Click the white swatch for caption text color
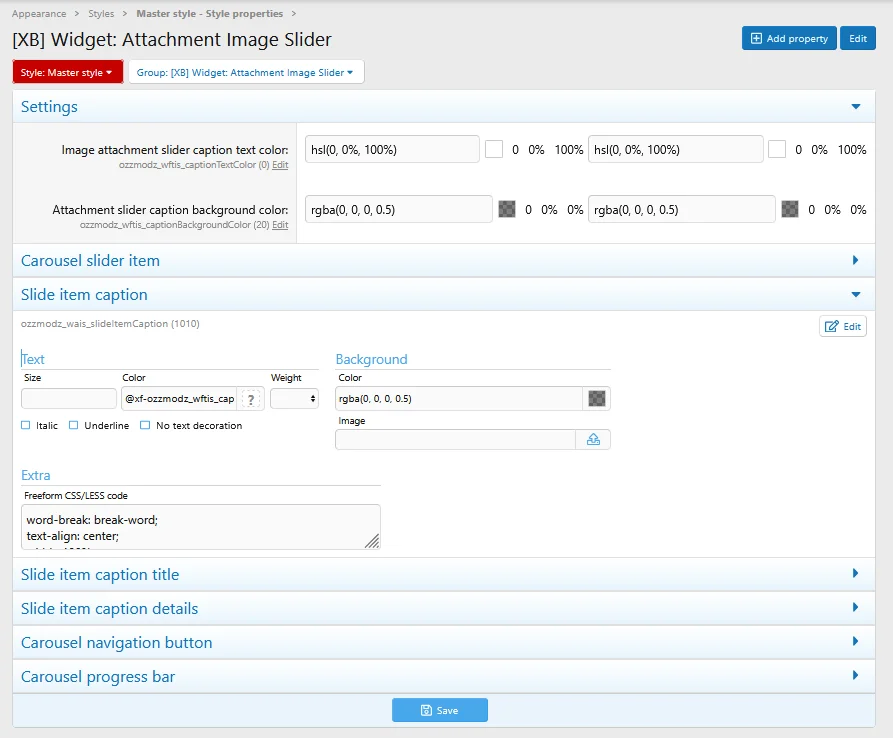 [x=494, y=150]
